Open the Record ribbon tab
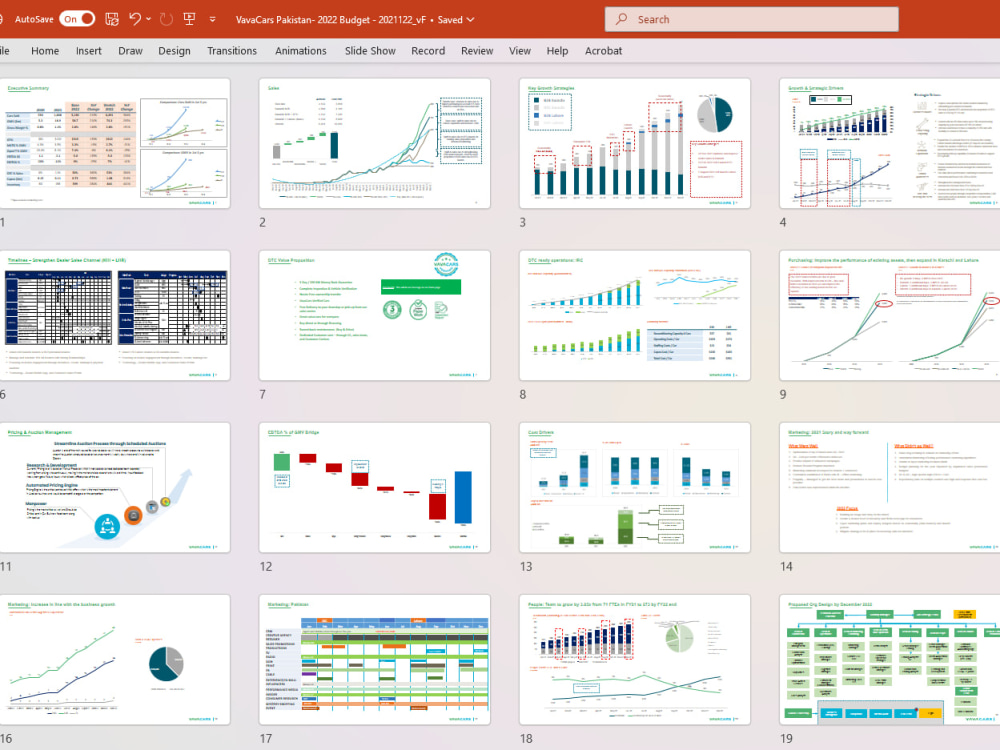1000x750 pixels. pyautogui.click(x=428, y=51)
